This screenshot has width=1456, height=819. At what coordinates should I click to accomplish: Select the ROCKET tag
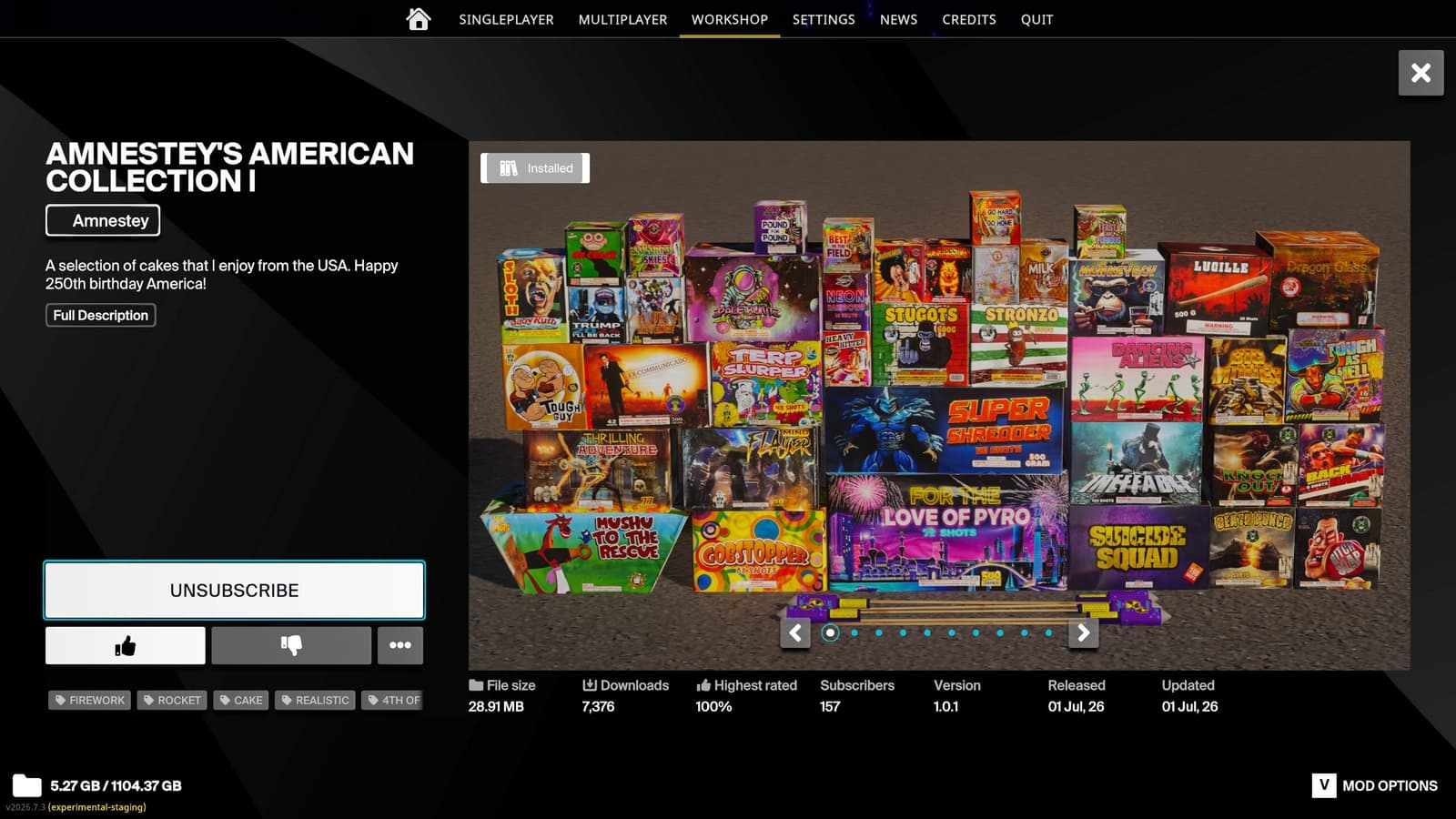click(172, 700)
